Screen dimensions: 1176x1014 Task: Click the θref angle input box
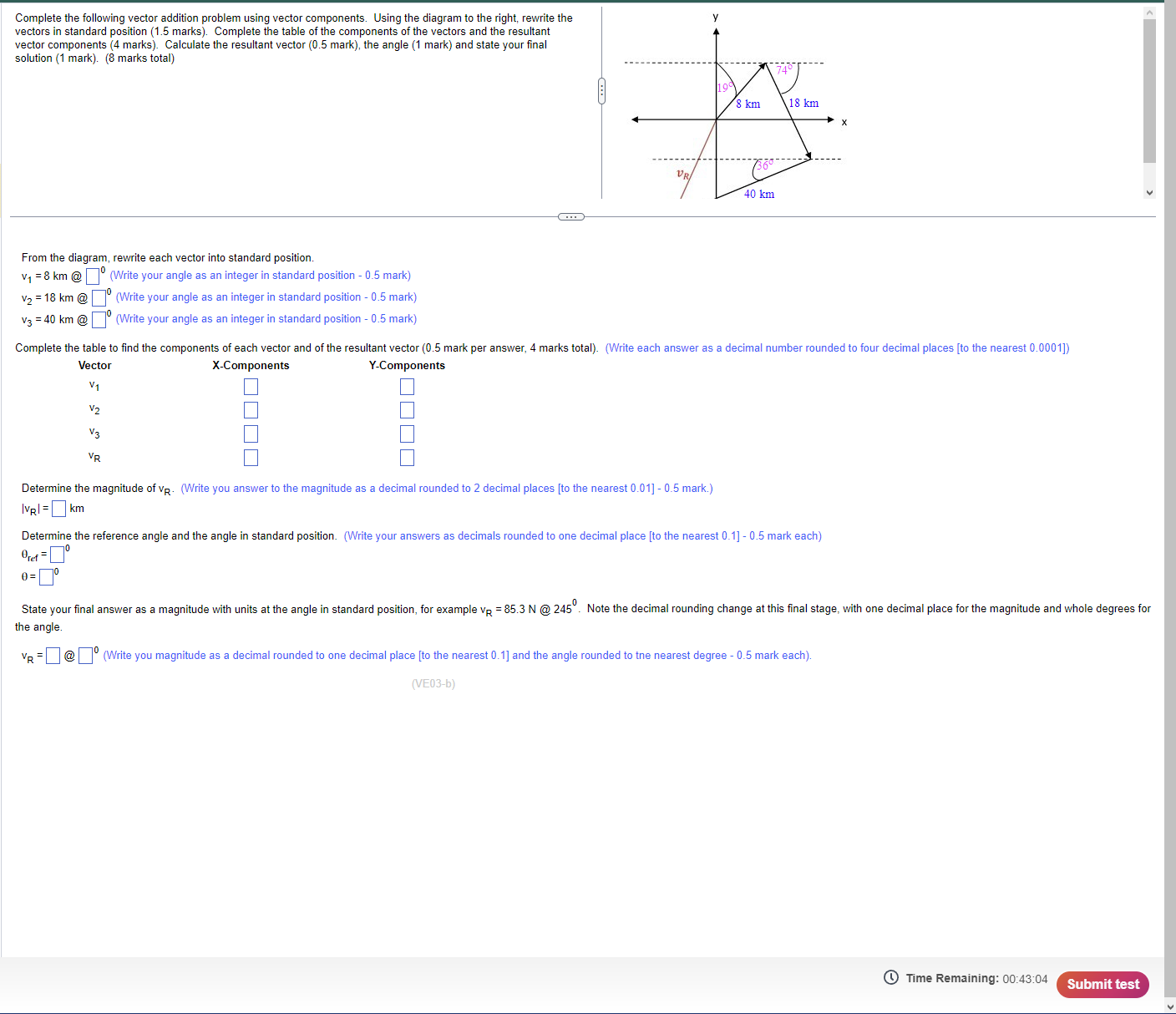56,554
